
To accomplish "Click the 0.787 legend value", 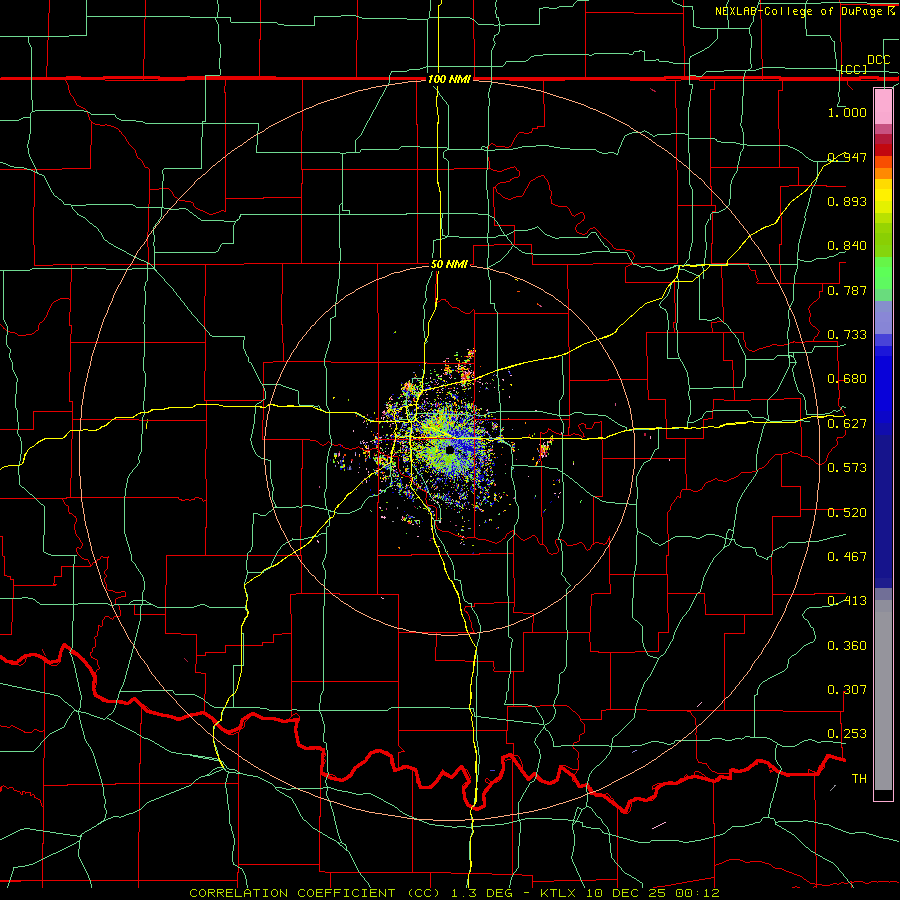I will point(847,290).
